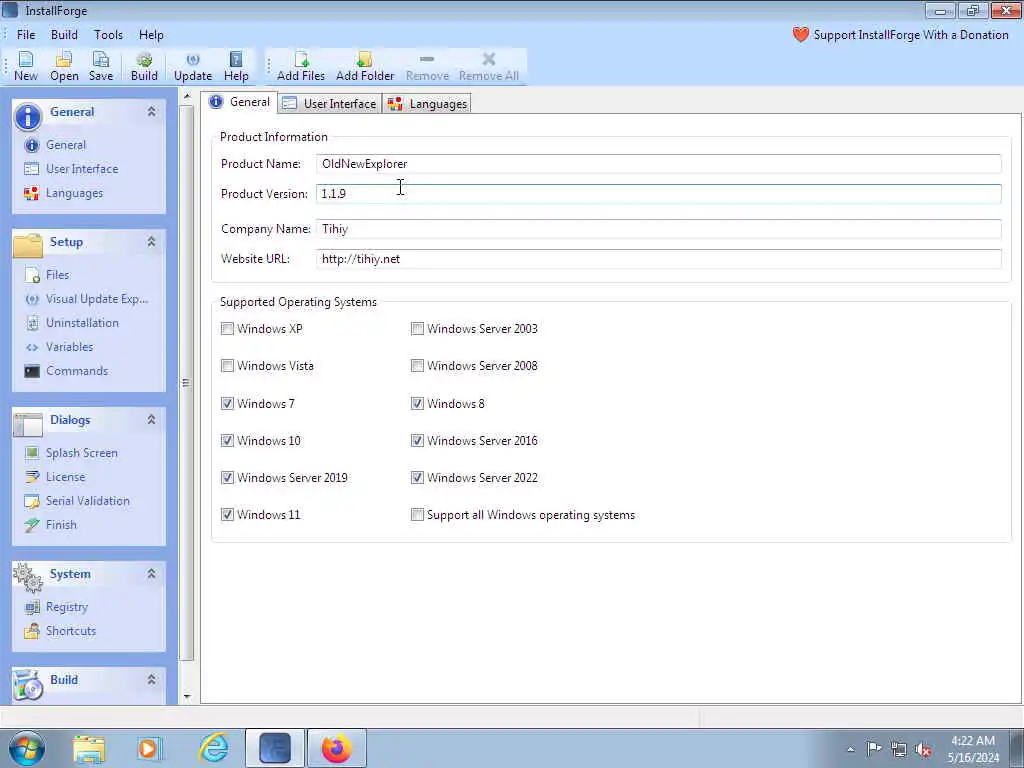Viewport: 1024px width, 768px height.
Task: Uncheck the Windows 10 checkbox
Action: tap(227, 441)
